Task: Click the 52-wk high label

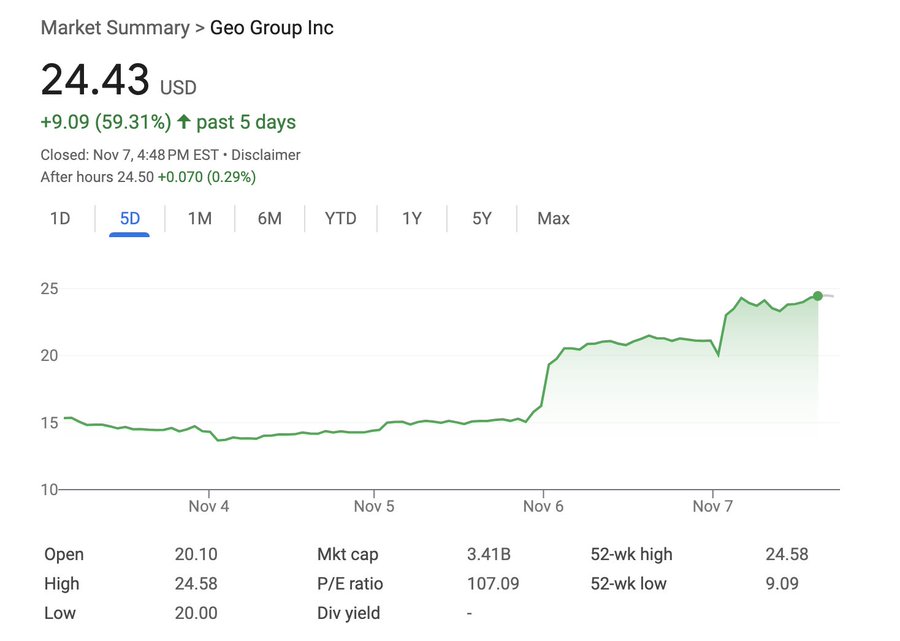Action: click(x=631, y=554)
